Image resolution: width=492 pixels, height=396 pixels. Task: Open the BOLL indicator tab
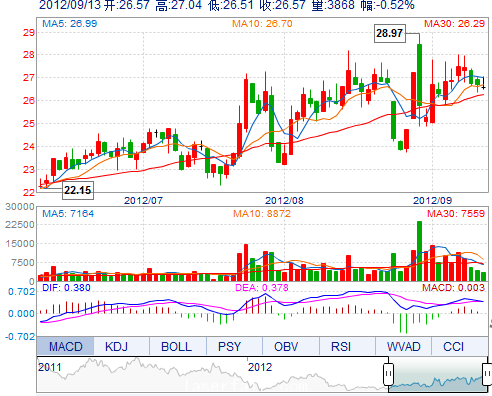click(x=176, y=346)
